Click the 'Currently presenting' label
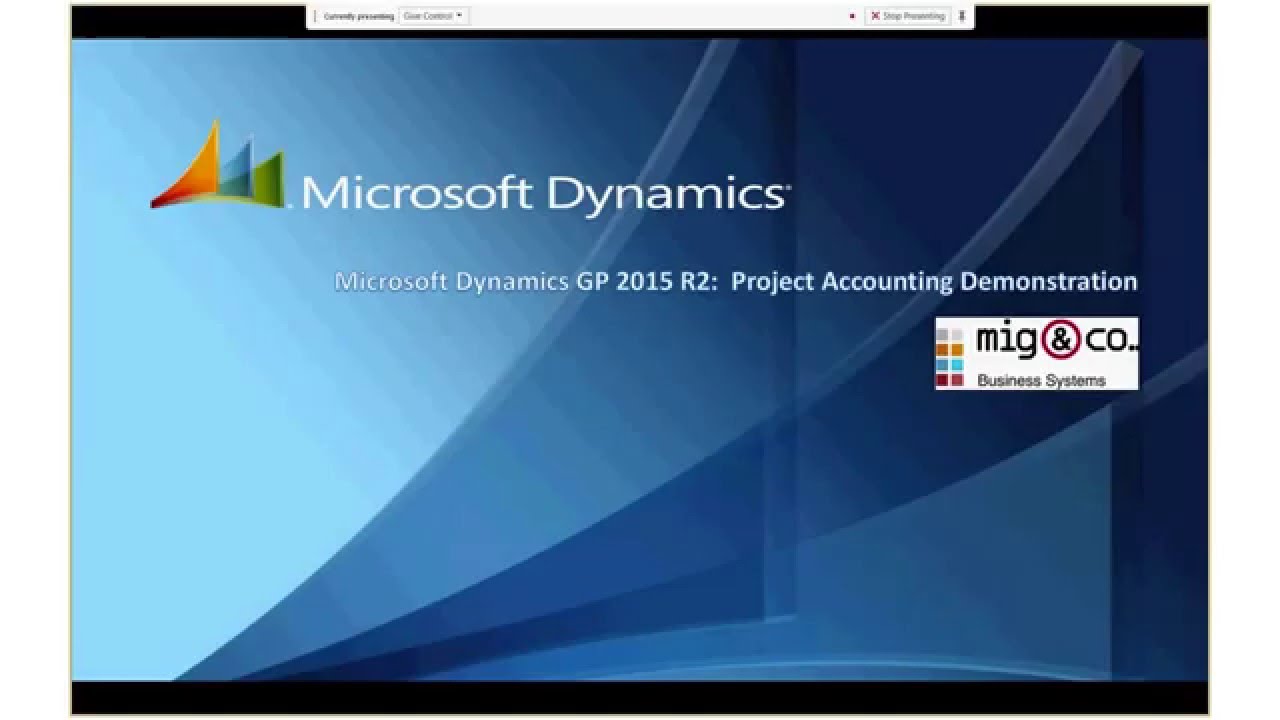 tap(358, 16)
